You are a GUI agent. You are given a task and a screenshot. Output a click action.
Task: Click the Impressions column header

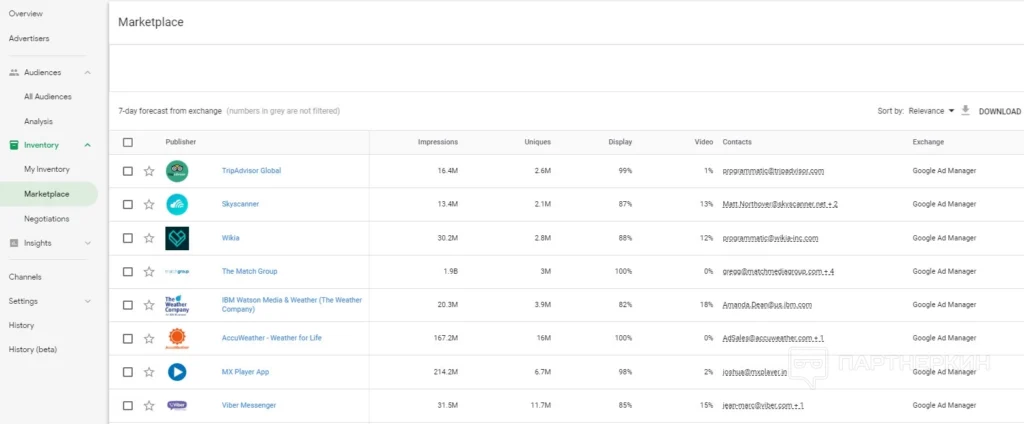tap(438, 142)
